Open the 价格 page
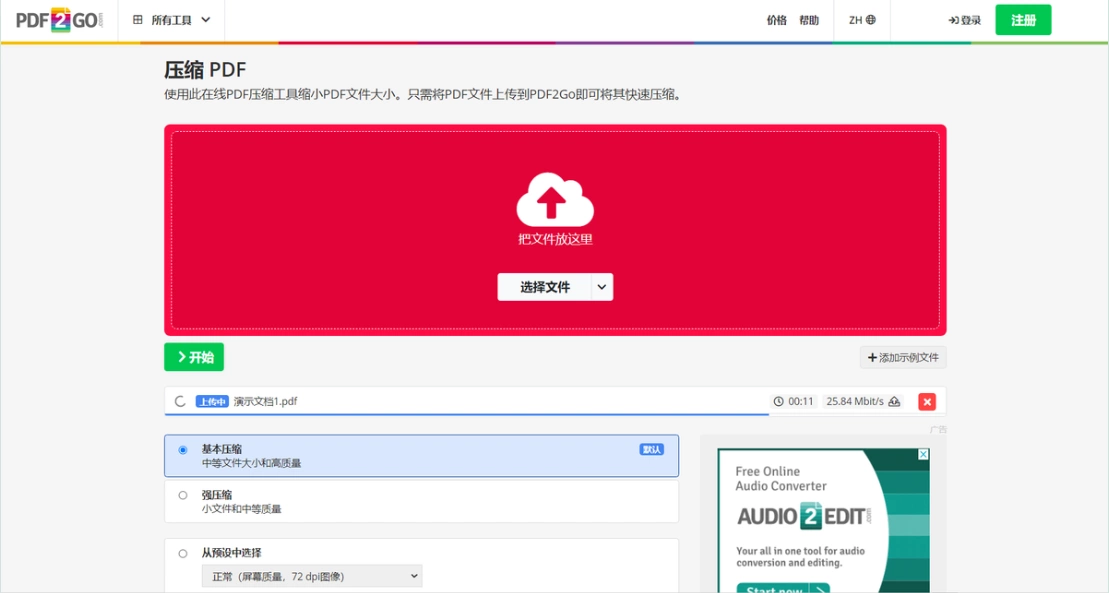This screenshot has height=593, width=1109. click(x=777, y=21)
